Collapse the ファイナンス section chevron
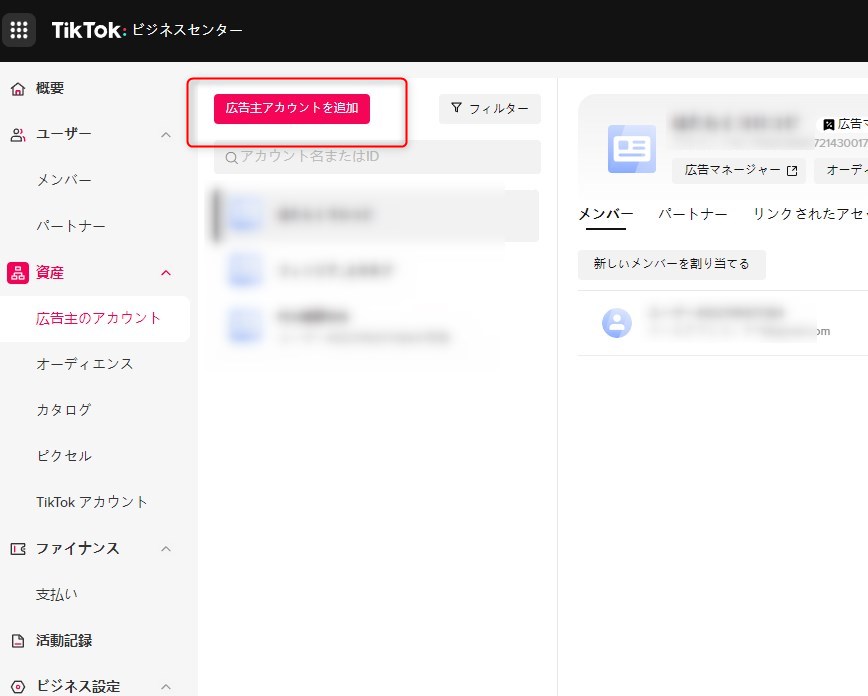 pyautogui.click(x=166, y=549)
